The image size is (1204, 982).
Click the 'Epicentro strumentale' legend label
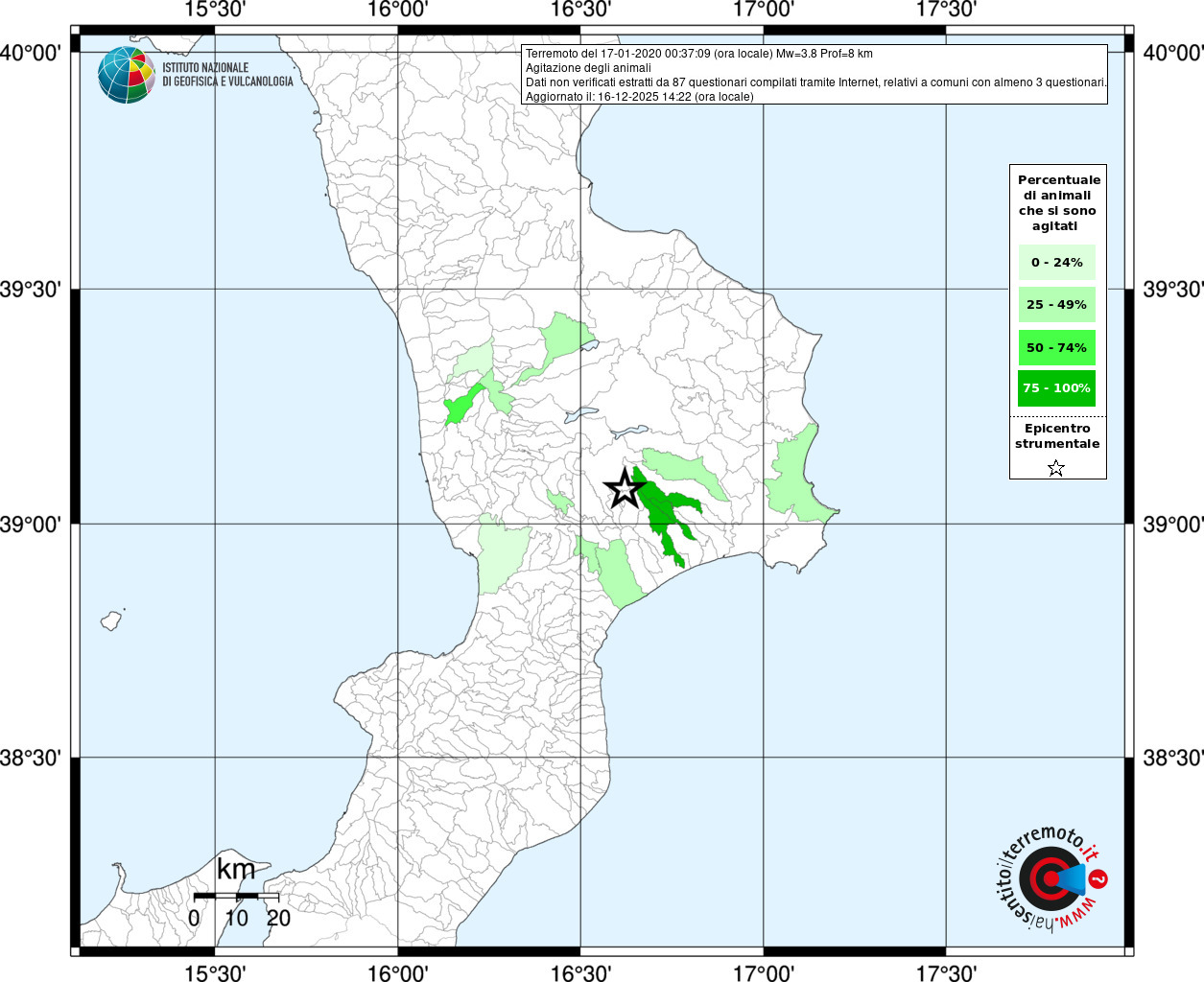pyautogui.click(x=1057, y=436)
